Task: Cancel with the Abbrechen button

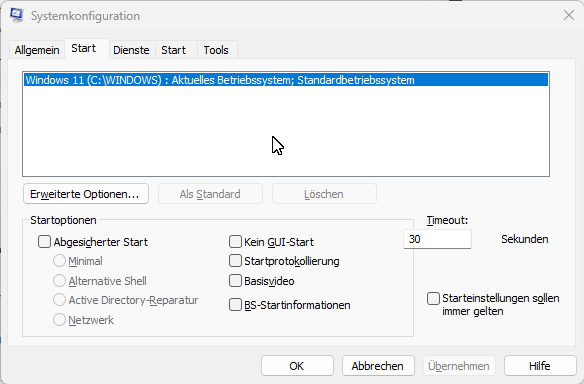Action: coord(378,366)
